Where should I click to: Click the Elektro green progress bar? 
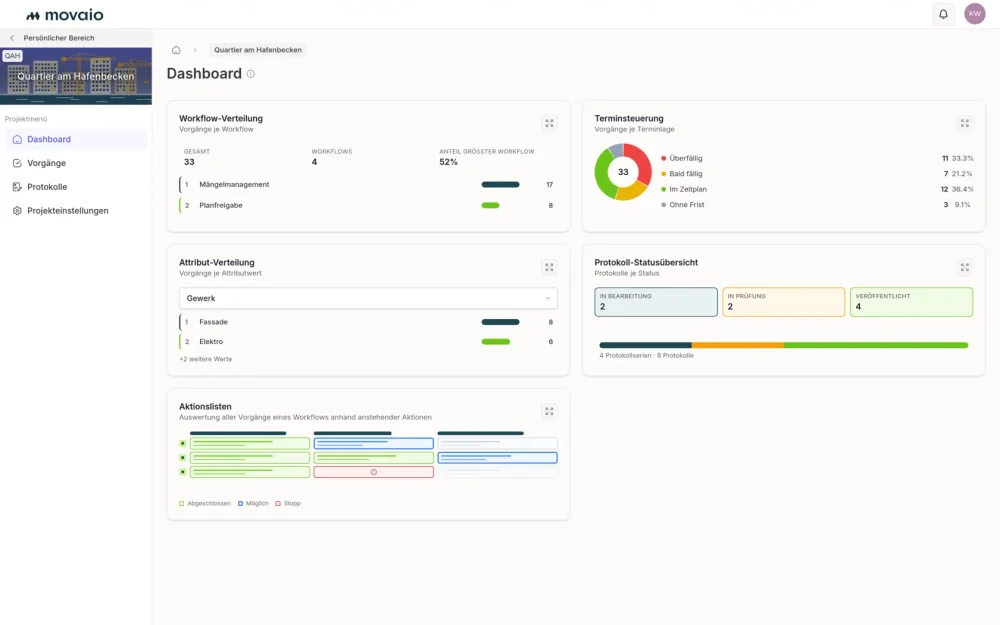[x=496, y=342]
